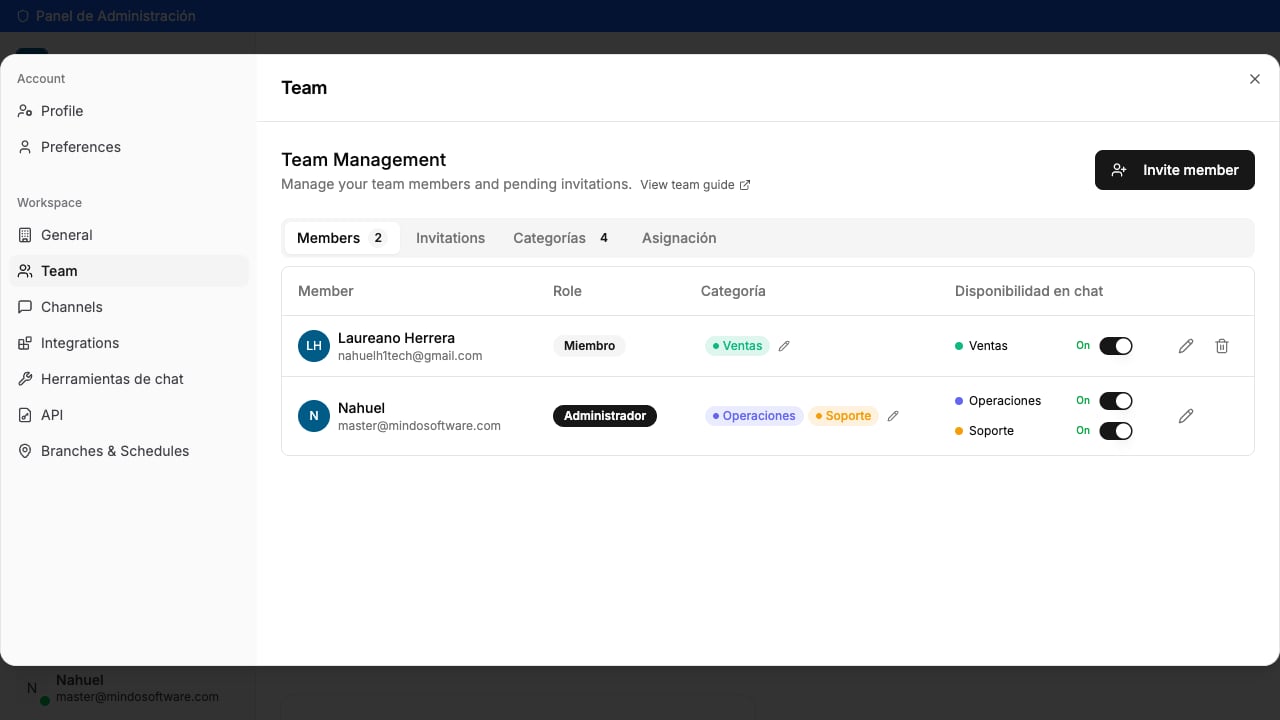Click the edit pencil for Nahuel's row
Image resolution: width=1280 pixels, height=720 pixels.
tap(1186, 416)
